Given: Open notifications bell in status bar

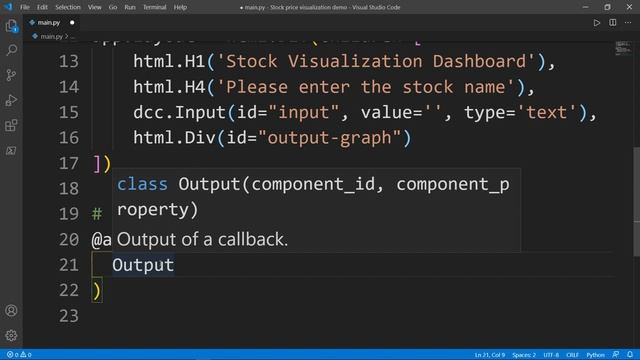Looking at the screenshot, I should (630, 355).
